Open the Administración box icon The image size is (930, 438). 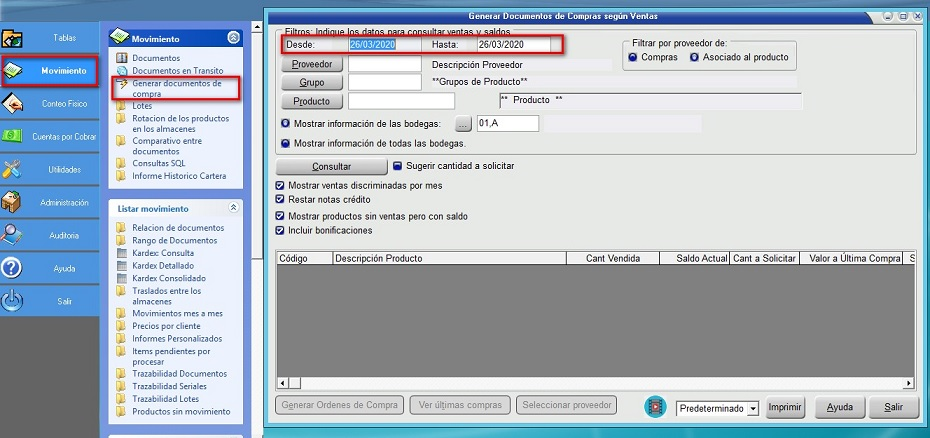coord(13,202)
